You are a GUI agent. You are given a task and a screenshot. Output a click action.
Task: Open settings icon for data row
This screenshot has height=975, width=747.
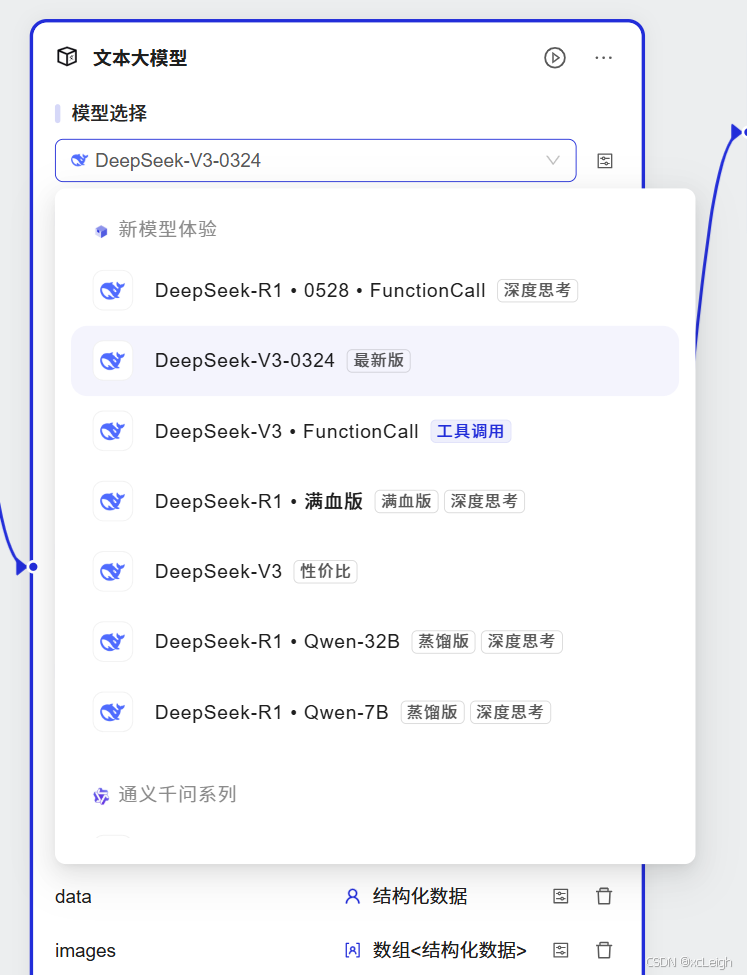(x=560, y=896)
